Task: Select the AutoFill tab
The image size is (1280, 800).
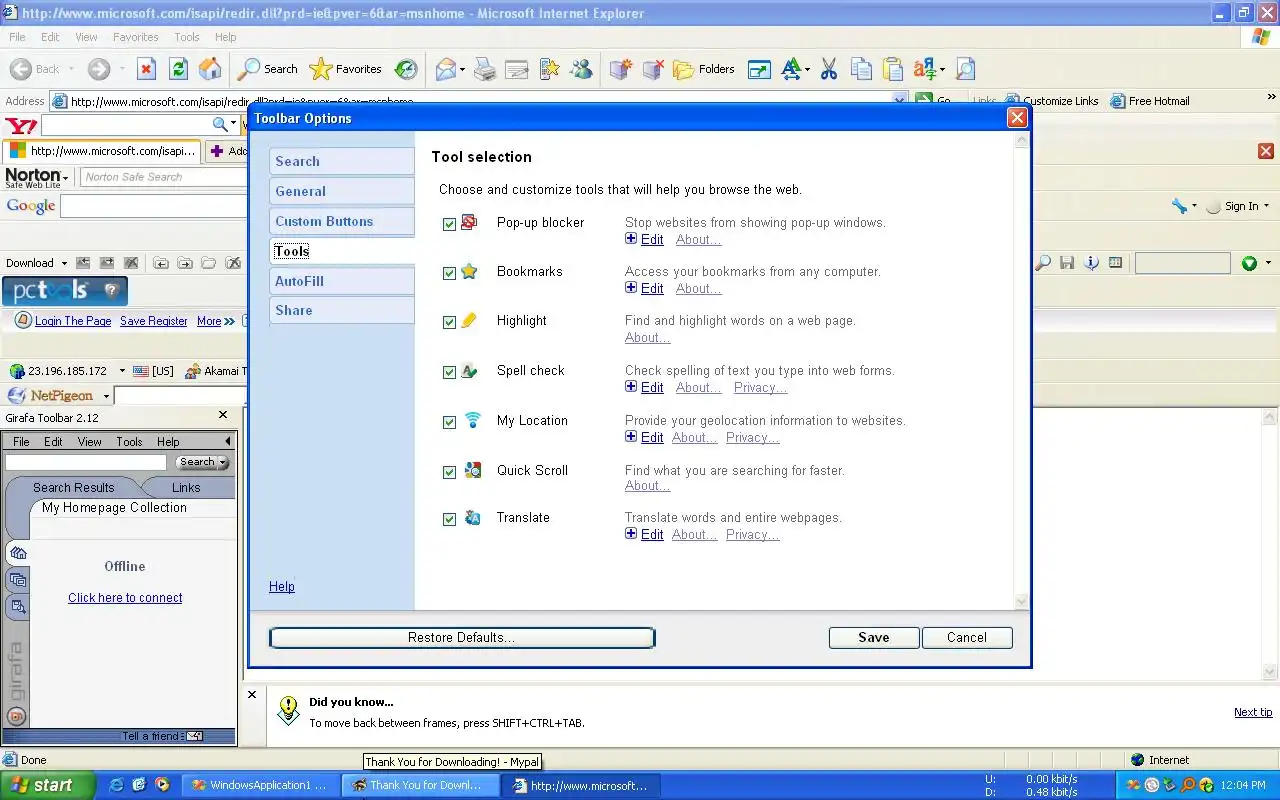Action: coord(342,281)
